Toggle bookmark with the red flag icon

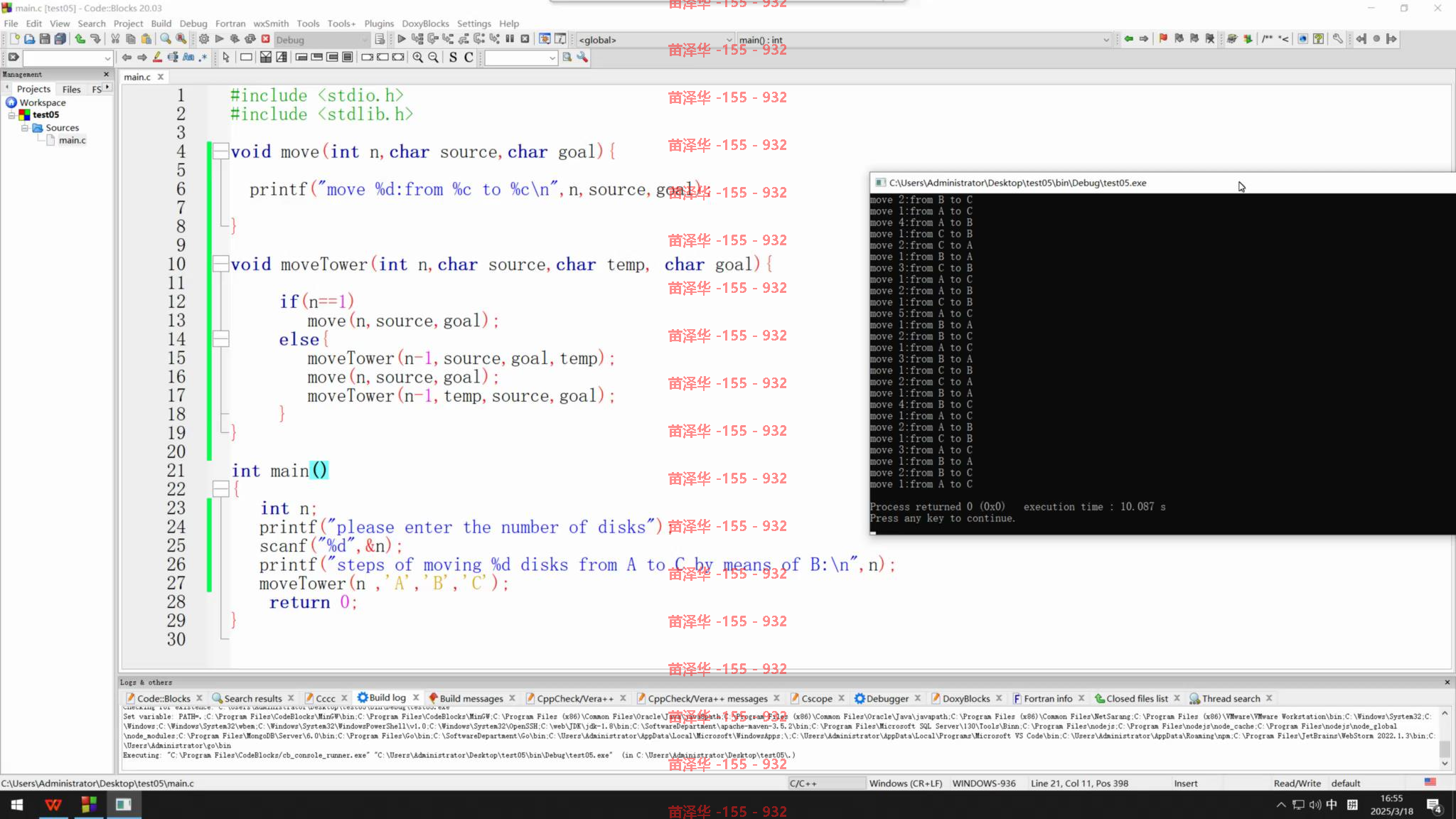tap(1163, 39)
